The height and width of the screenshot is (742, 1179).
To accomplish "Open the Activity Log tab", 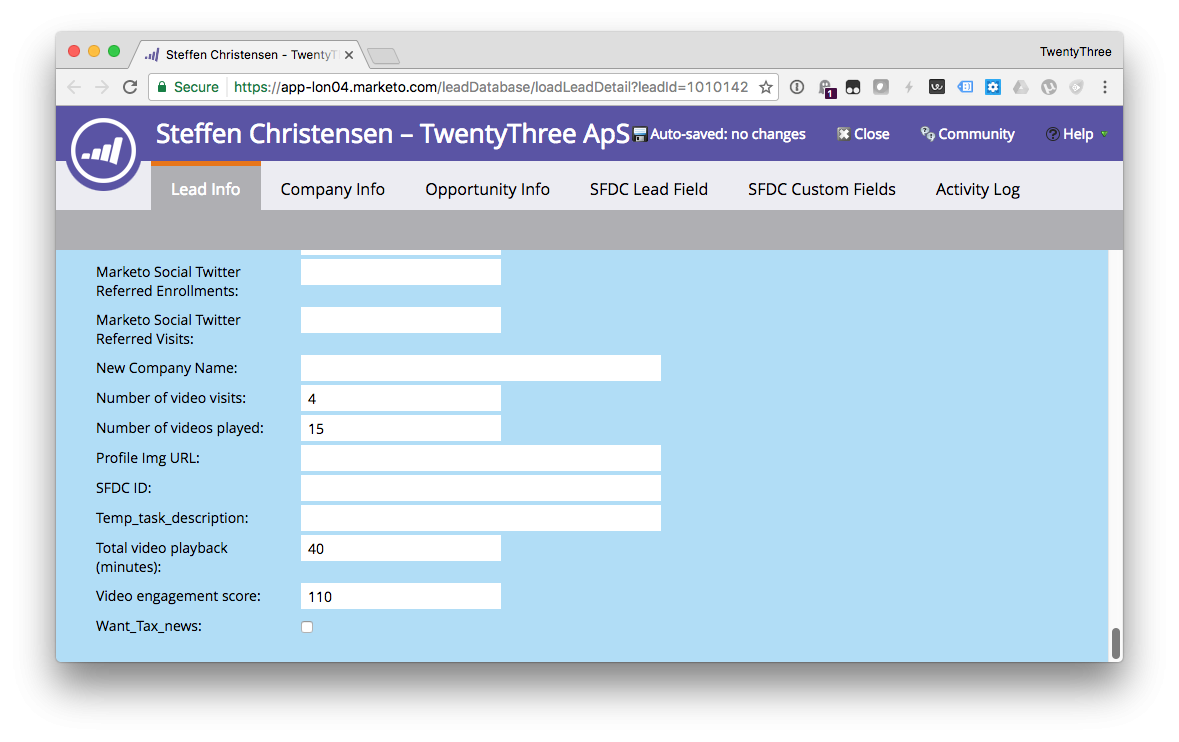I will point(977,189).
